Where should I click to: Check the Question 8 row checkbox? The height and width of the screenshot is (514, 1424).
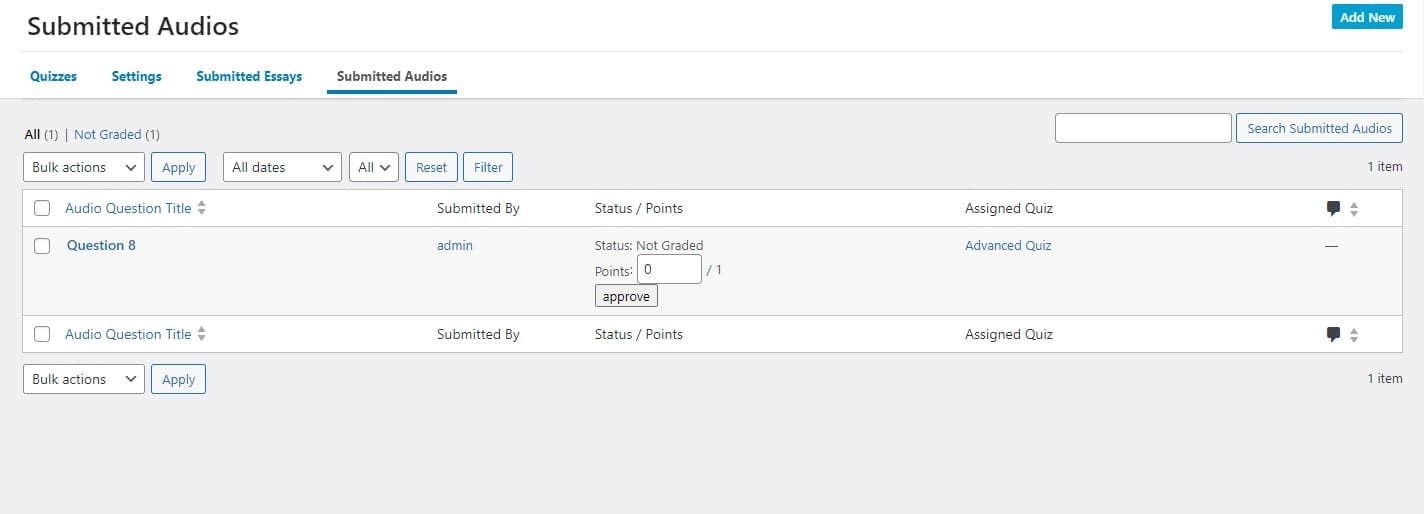point(42,246)
